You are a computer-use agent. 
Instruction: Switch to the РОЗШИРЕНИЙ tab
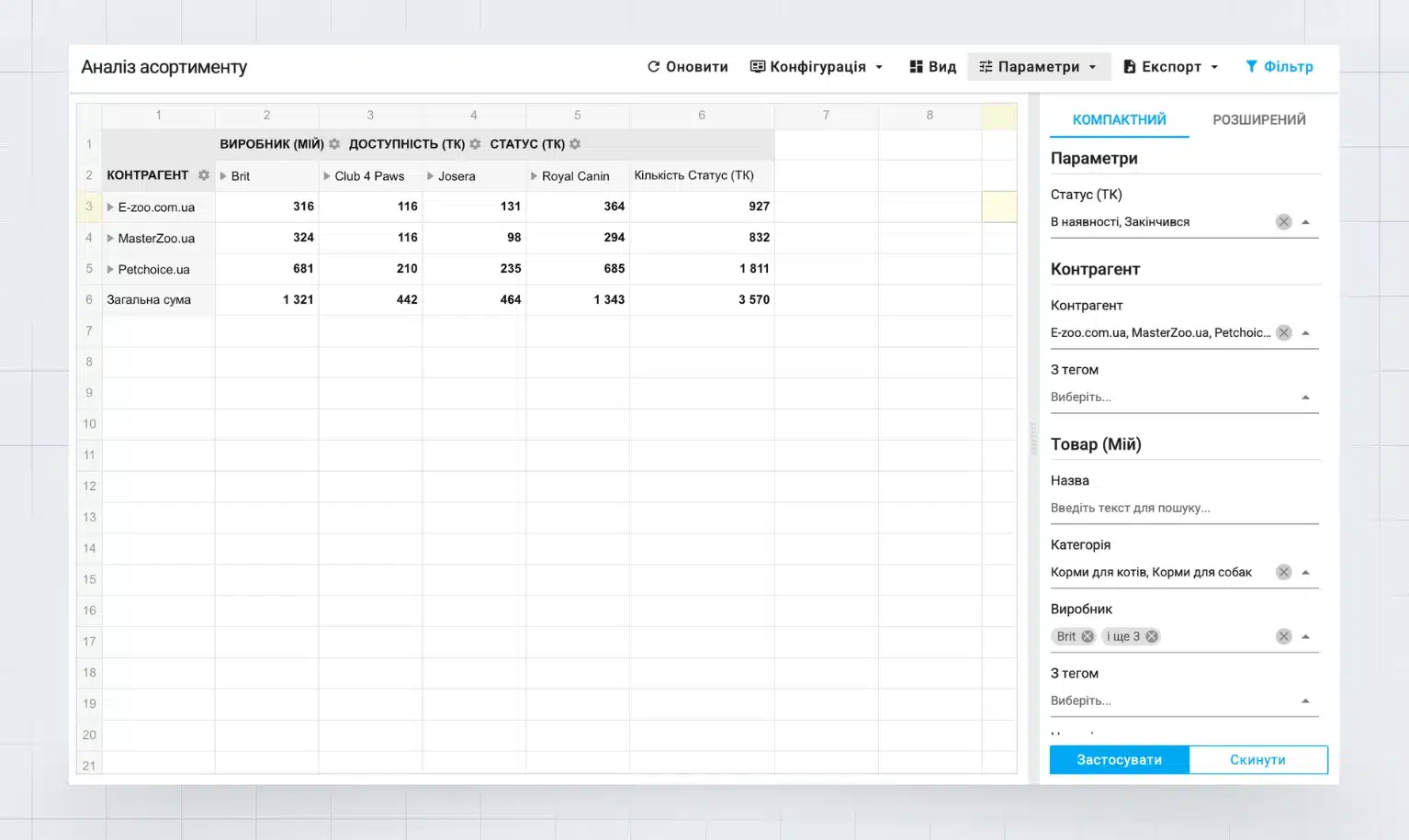point(1258,120)
